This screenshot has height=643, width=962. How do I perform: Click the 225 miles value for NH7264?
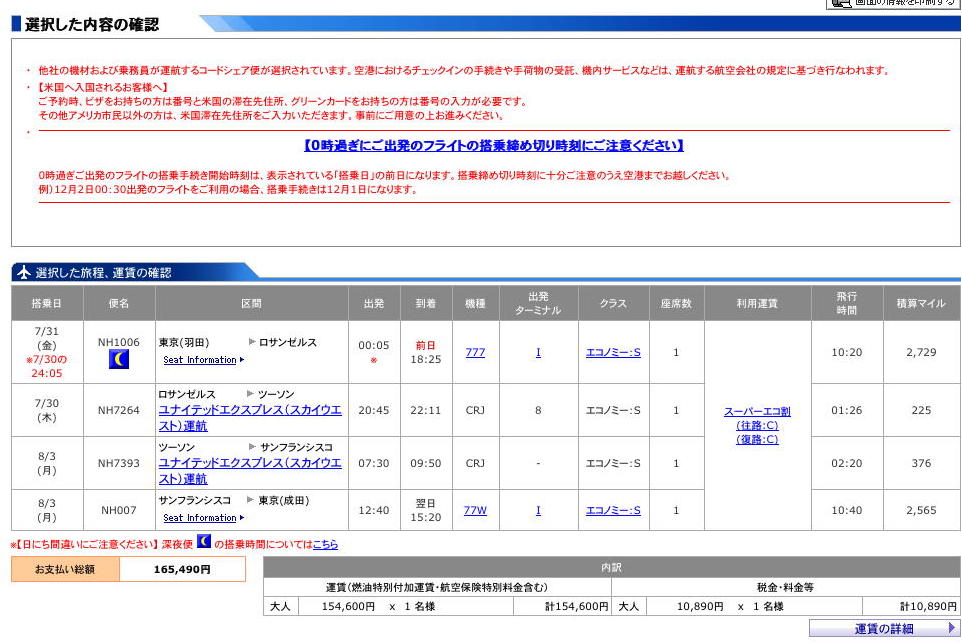tap(921, 410)
